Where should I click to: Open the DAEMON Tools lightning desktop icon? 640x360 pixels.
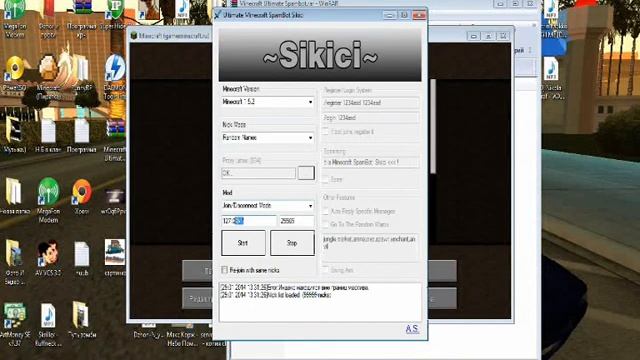tap(115, 68)
